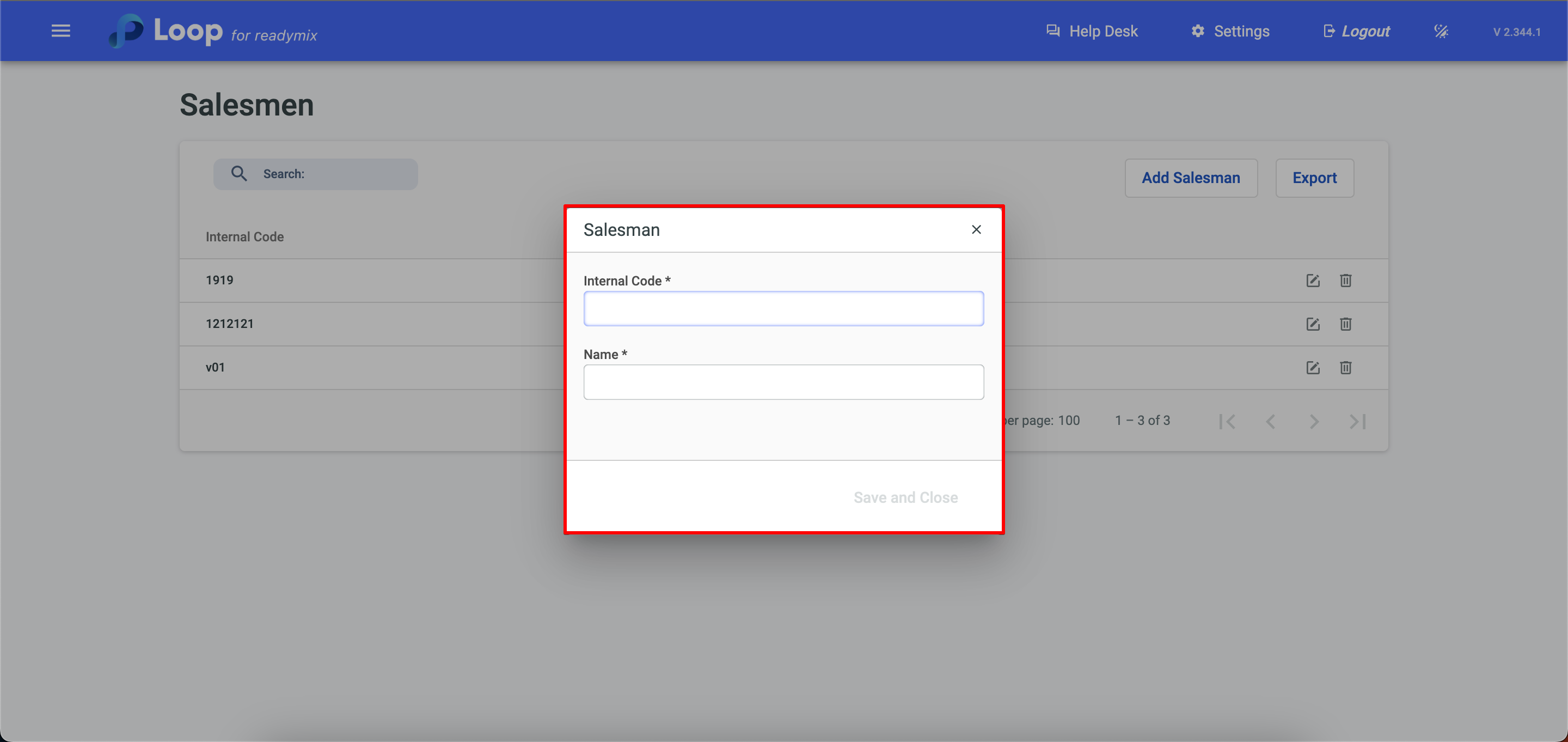Edit the v01 salesman row
Viewport: 1568px width, 742px height.
pos(1312,367)
